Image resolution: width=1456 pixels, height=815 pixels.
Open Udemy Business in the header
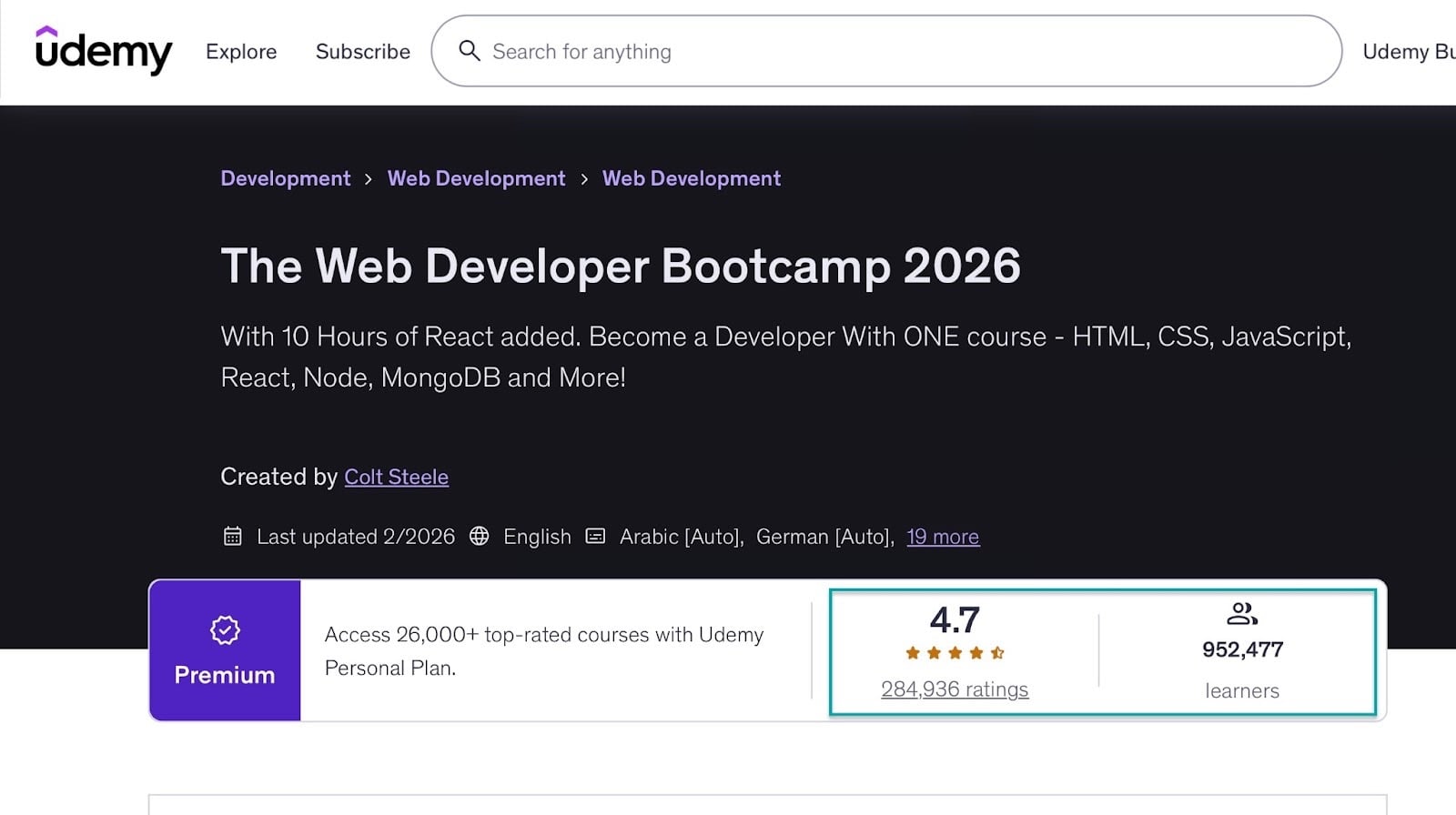1409,52
